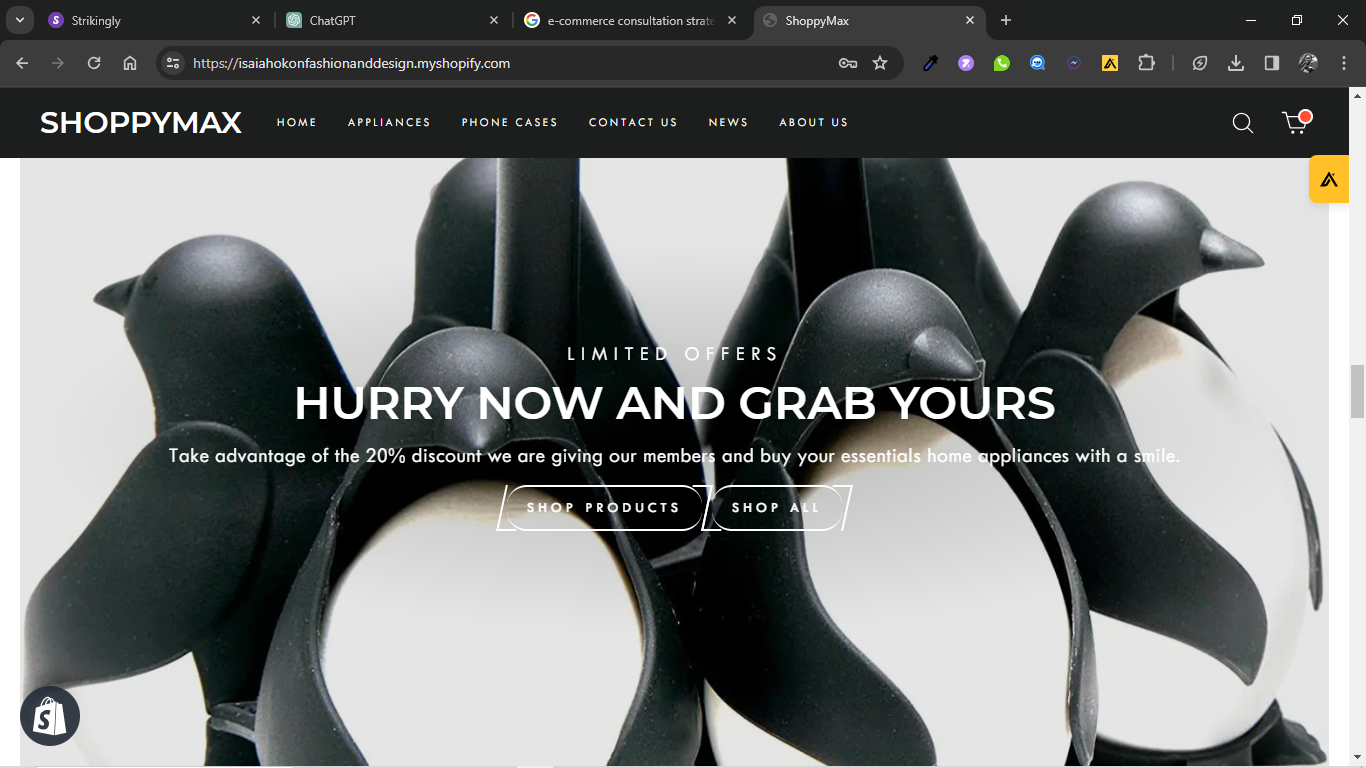Click the blue chat extension icon
The width and height of the screenshot is (1366, 768).
point(1038,63)
